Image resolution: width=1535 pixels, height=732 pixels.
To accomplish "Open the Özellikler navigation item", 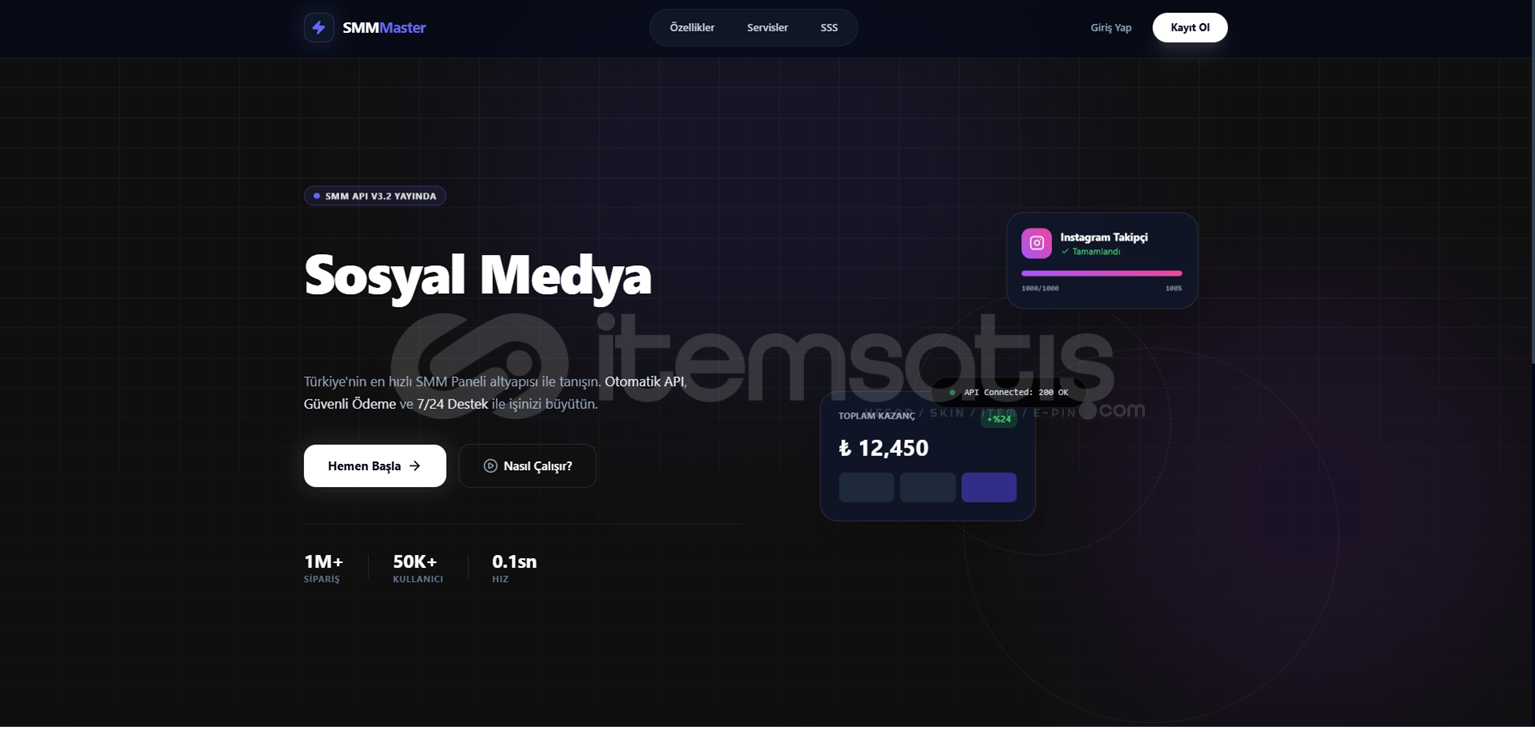I will (x=692, y=28).
